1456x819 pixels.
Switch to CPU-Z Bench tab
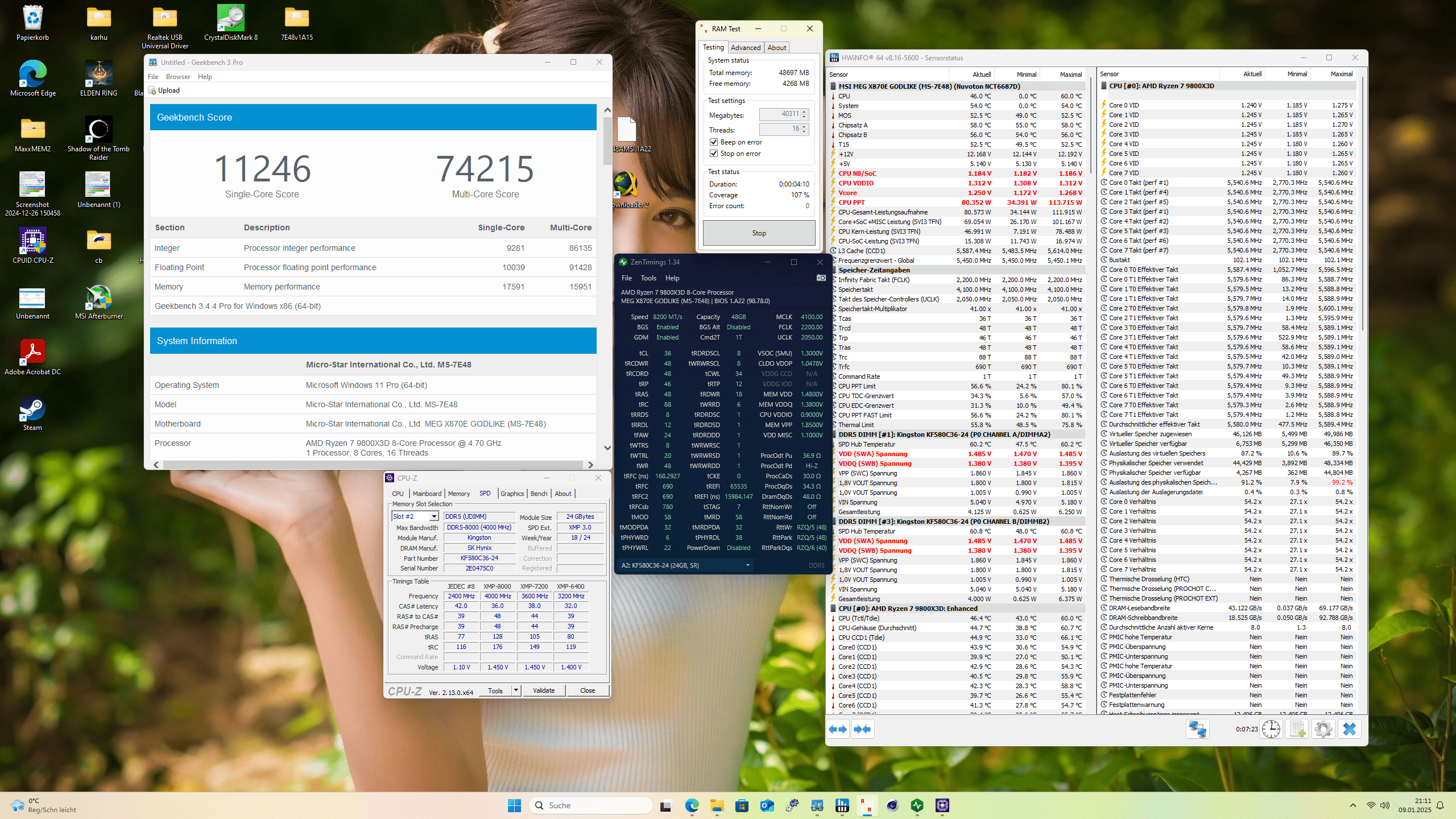pyautogui.click(x=539, y=494)
